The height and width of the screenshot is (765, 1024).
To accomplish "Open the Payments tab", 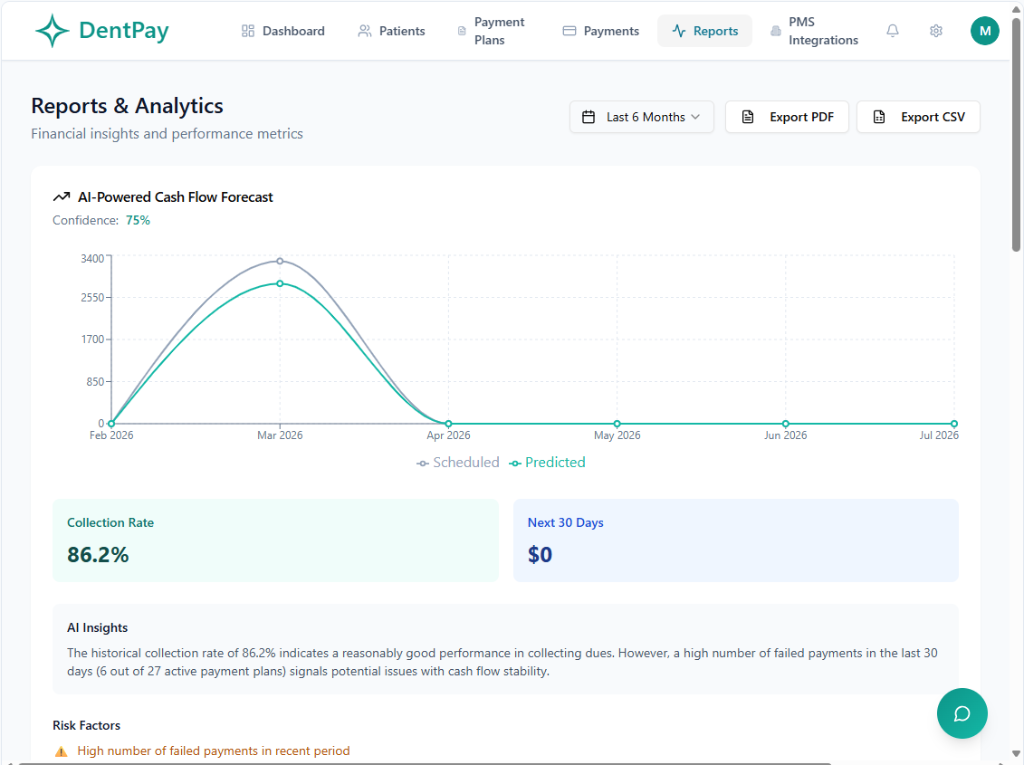I will 601,31.
